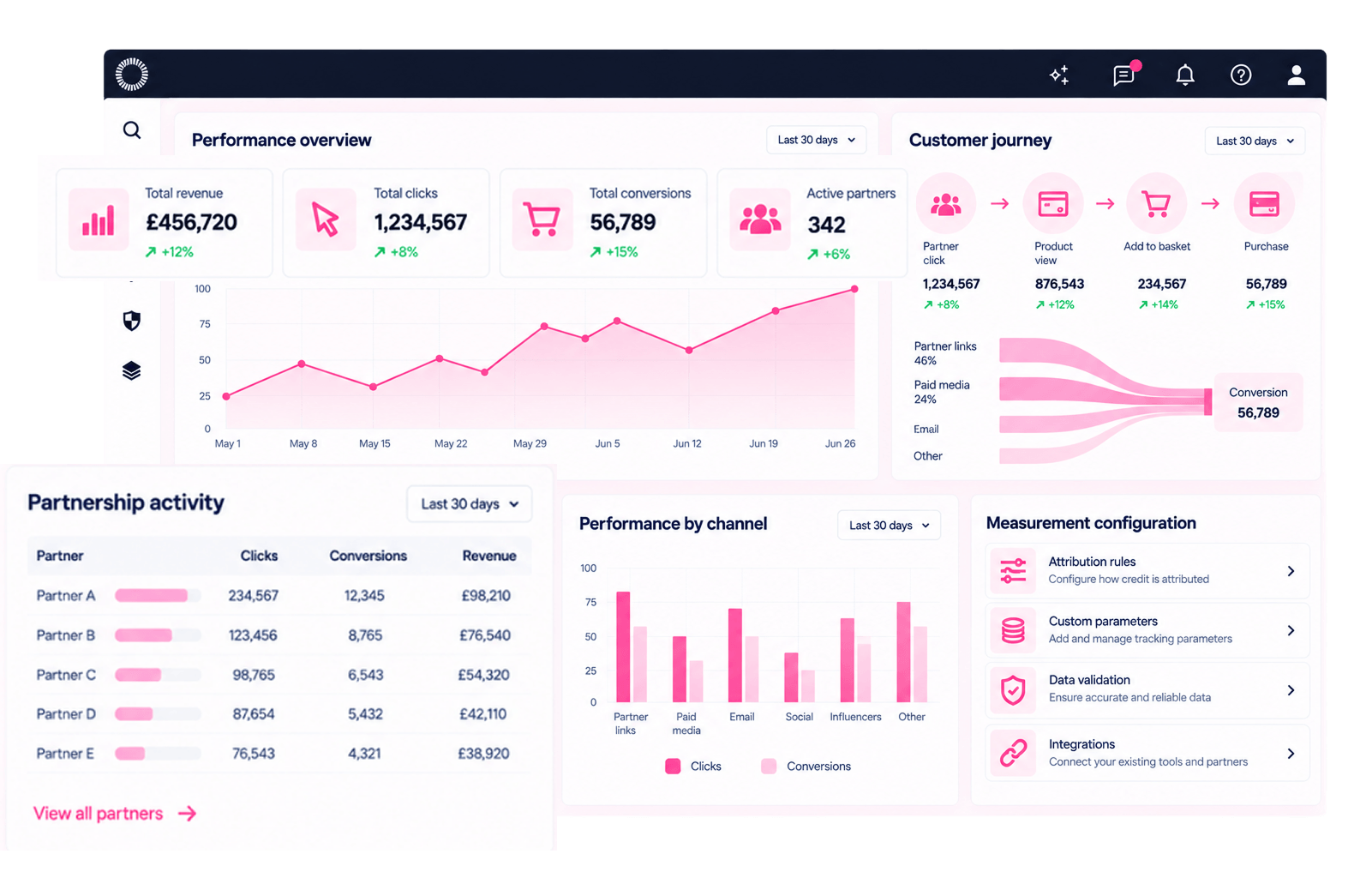1372x878 pixels.
Task: Click the Partner click journey icon
Action: (946, 204)
